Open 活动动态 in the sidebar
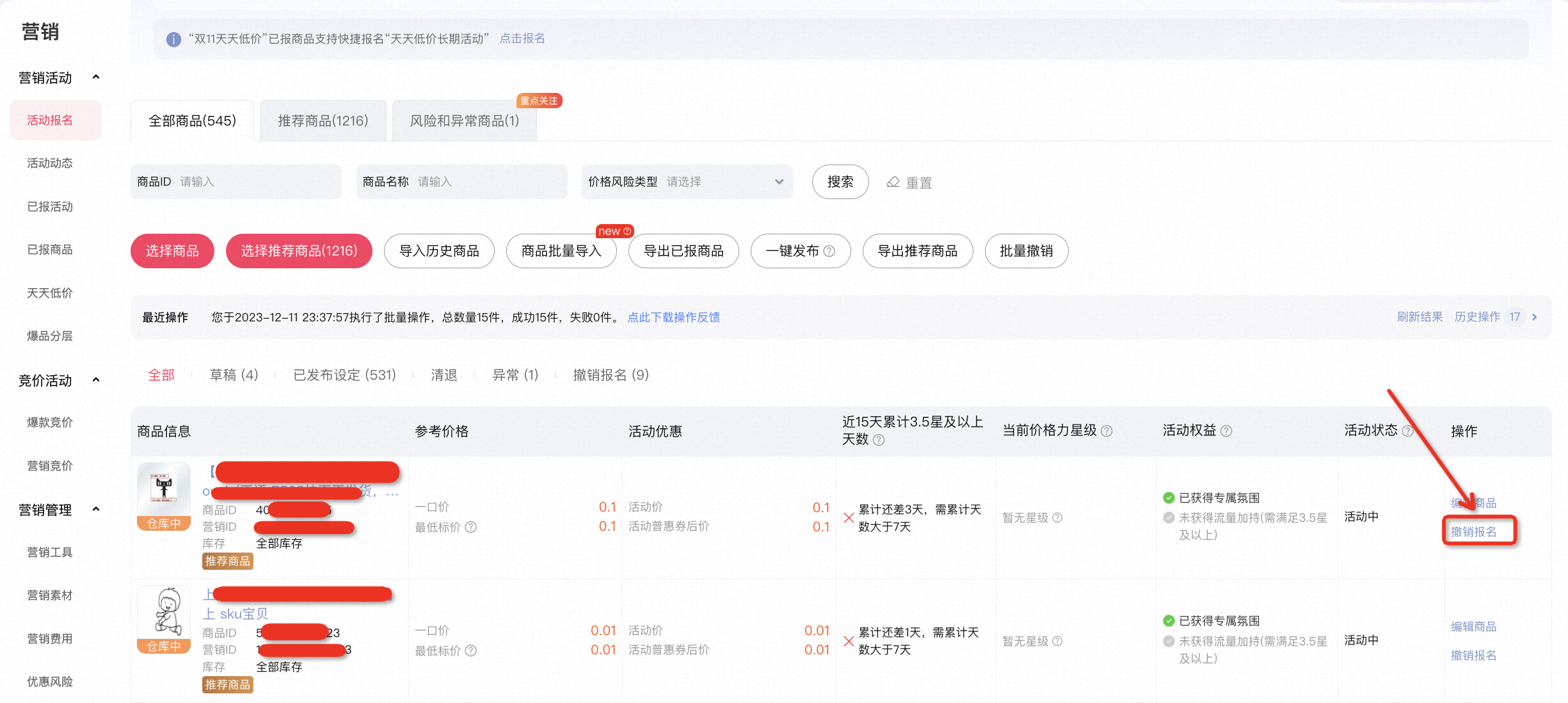Image resolution: width=1568 pixels, height=703 pixels. click(x=50, y=163)
